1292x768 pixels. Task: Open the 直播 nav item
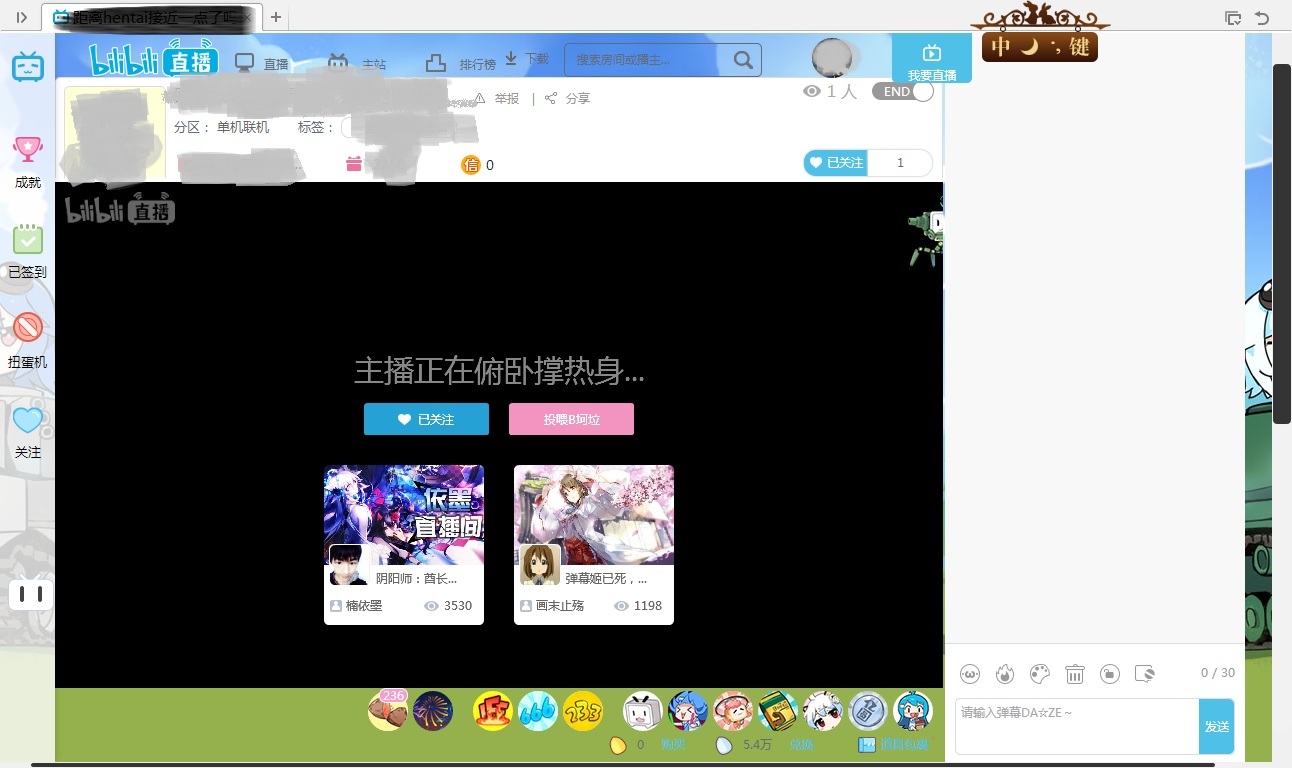(x=262, y=63)
